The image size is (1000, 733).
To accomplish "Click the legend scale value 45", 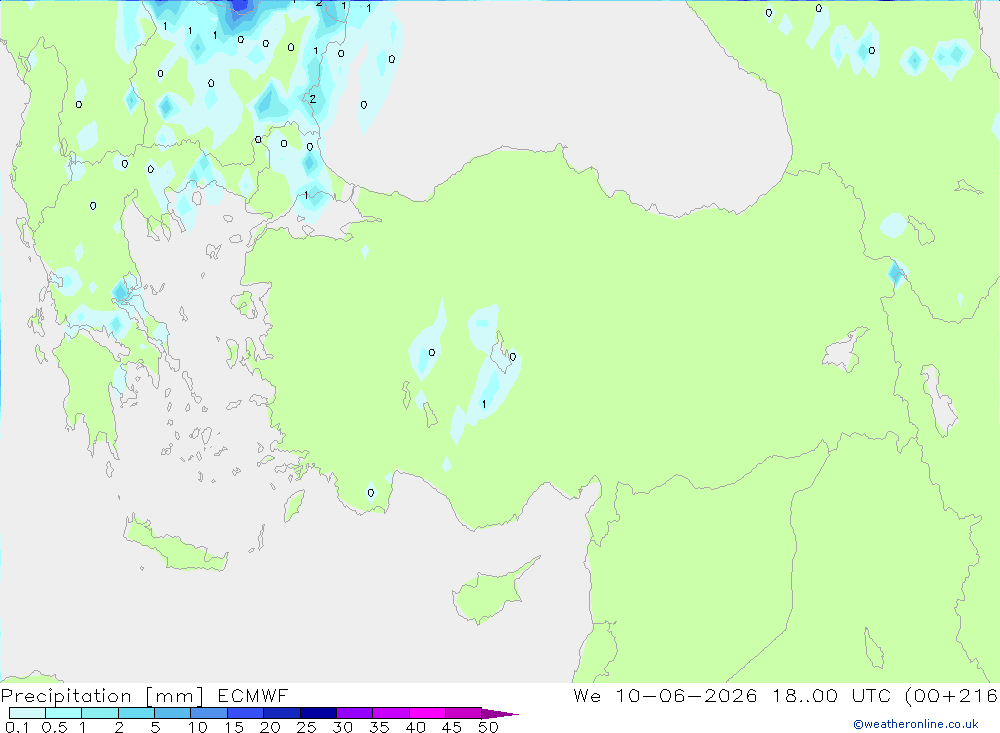I will [452, 727].
